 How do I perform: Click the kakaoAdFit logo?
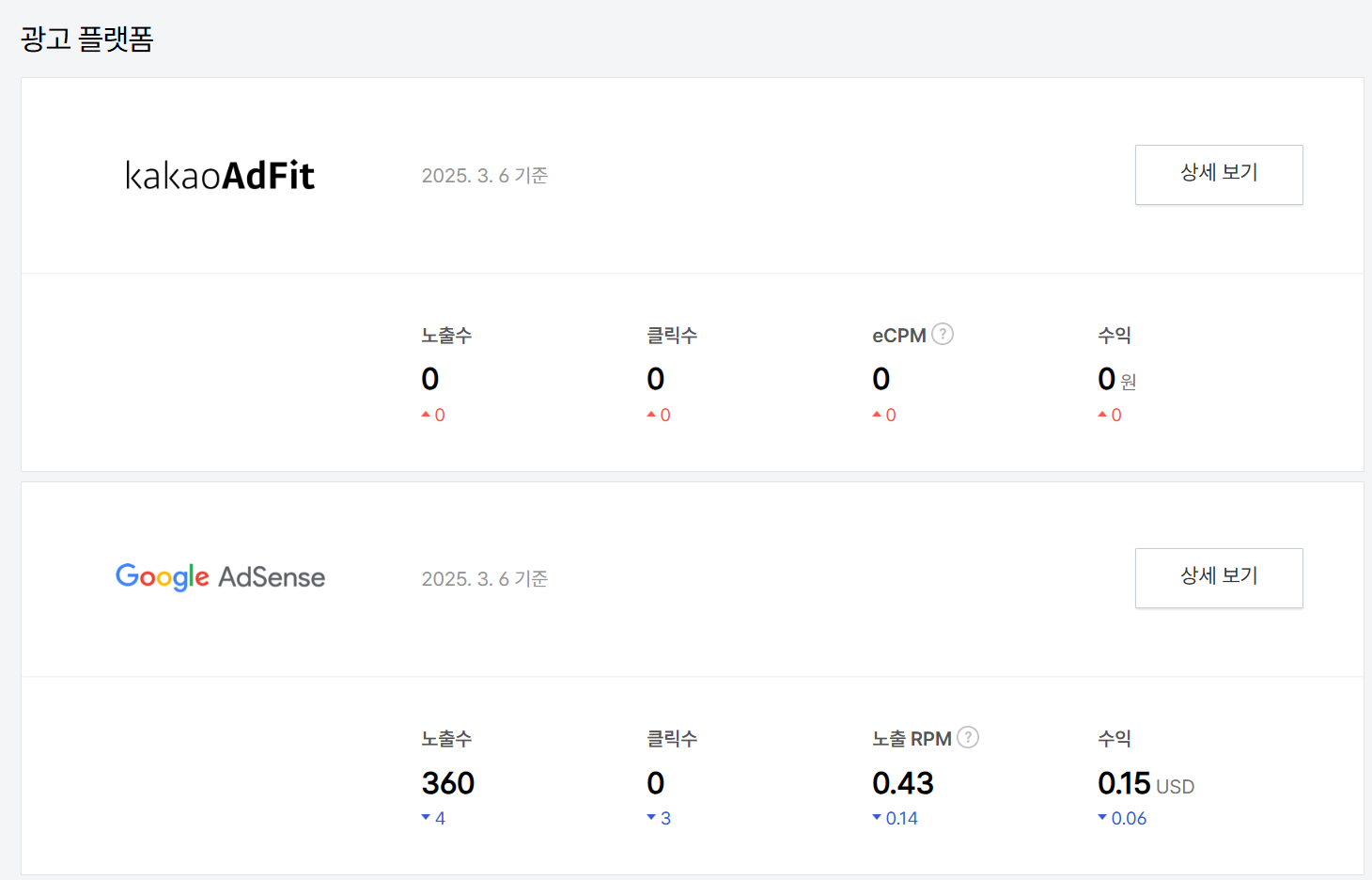(x=219, y=175)
